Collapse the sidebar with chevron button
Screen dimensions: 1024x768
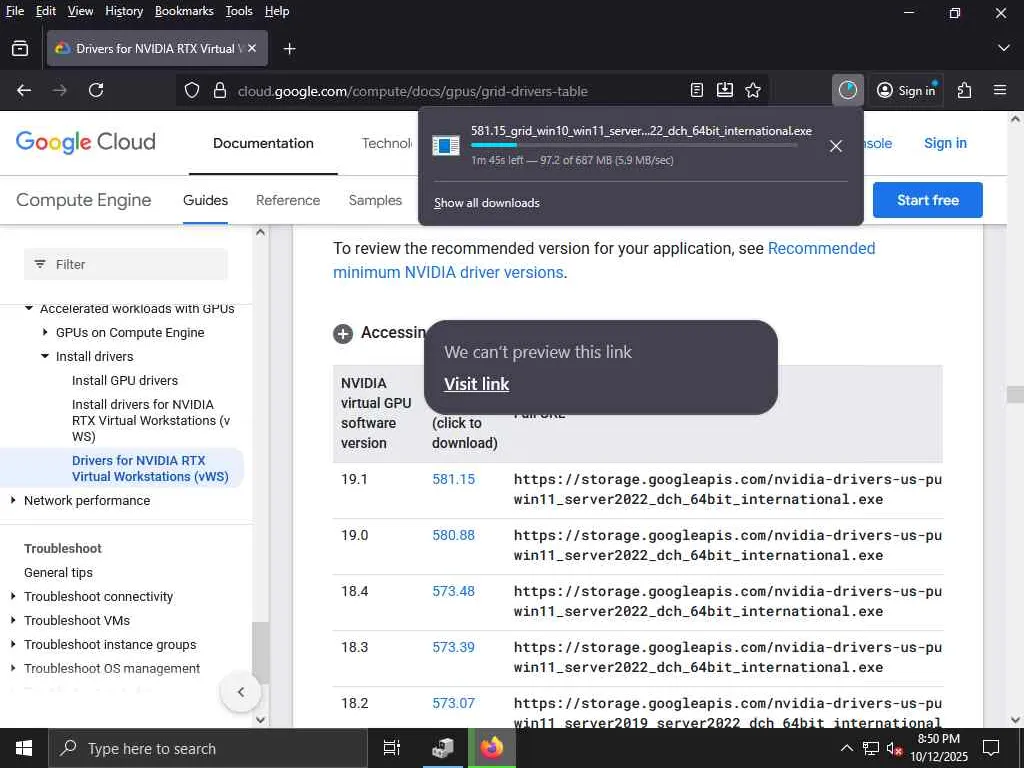[240, 692]
